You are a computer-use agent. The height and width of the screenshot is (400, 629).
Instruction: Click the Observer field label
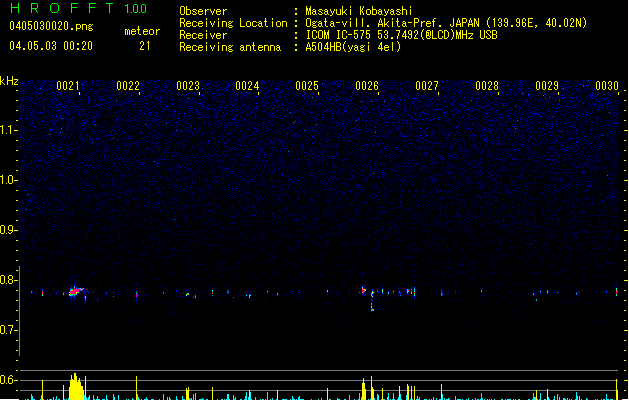(203, 11)
